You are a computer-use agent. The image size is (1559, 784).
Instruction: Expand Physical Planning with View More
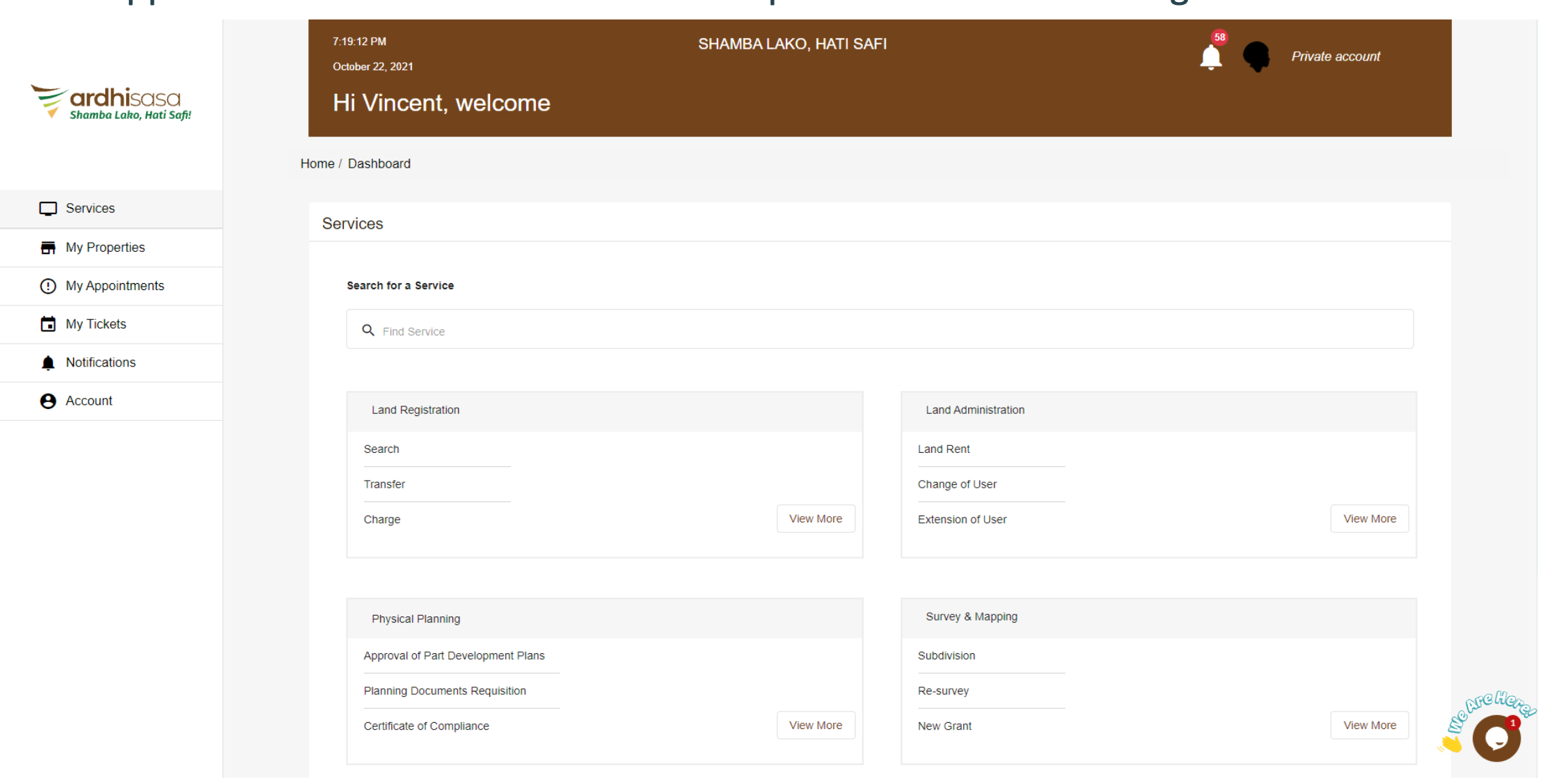coord(815,726)
